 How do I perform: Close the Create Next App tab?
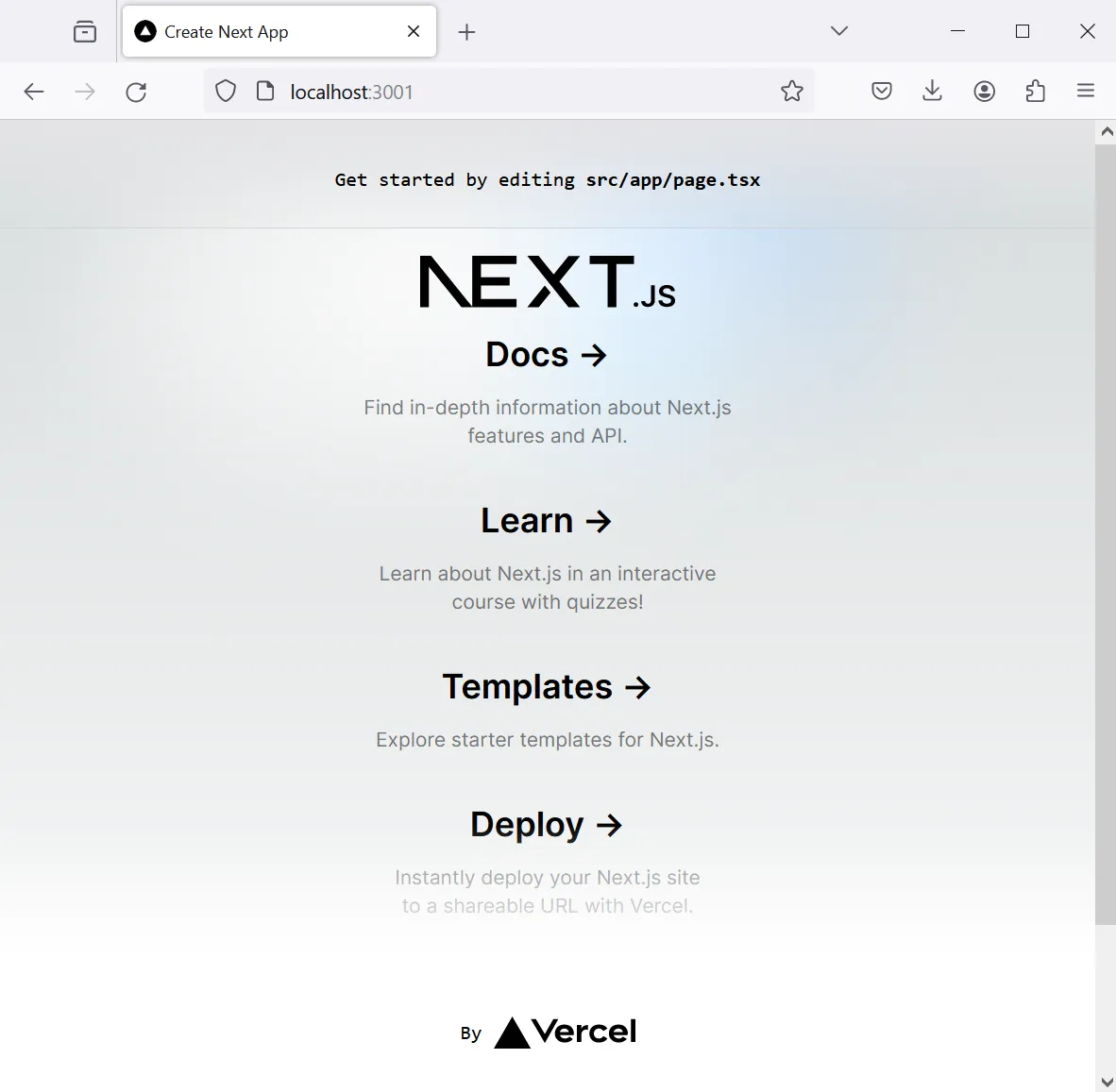click(414, 31)
